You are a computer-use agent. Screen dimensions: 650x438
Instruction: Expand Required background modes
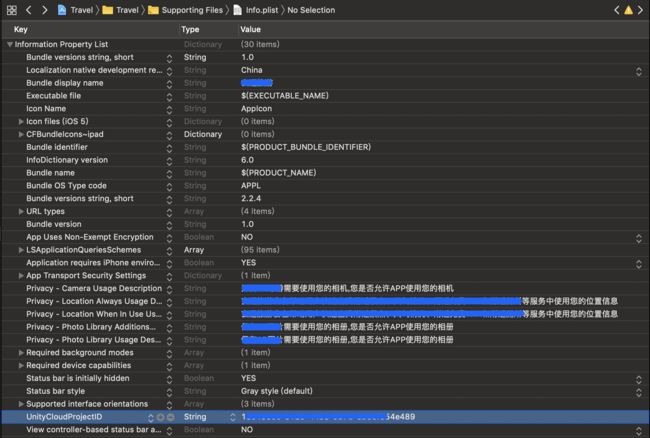click(x=21, y=353)
